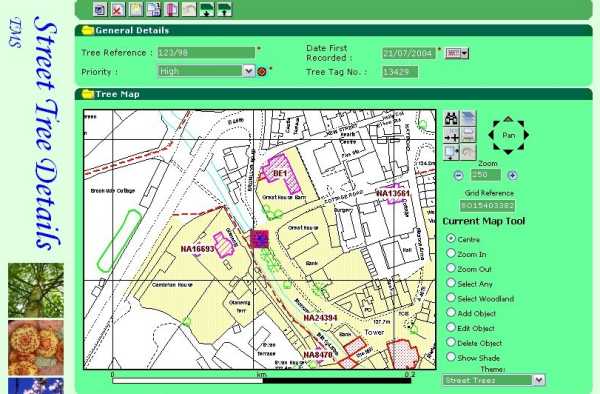Screen dimensions: 600x394
Task: Click the printer icon beside the map
Action: click(x=468, y=135)
